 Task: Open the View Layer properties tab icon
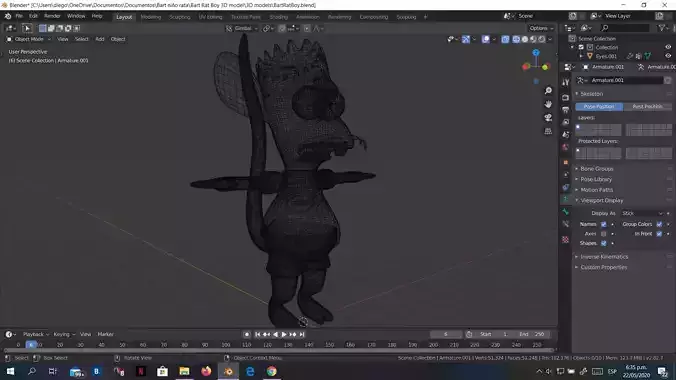point(566,122)
